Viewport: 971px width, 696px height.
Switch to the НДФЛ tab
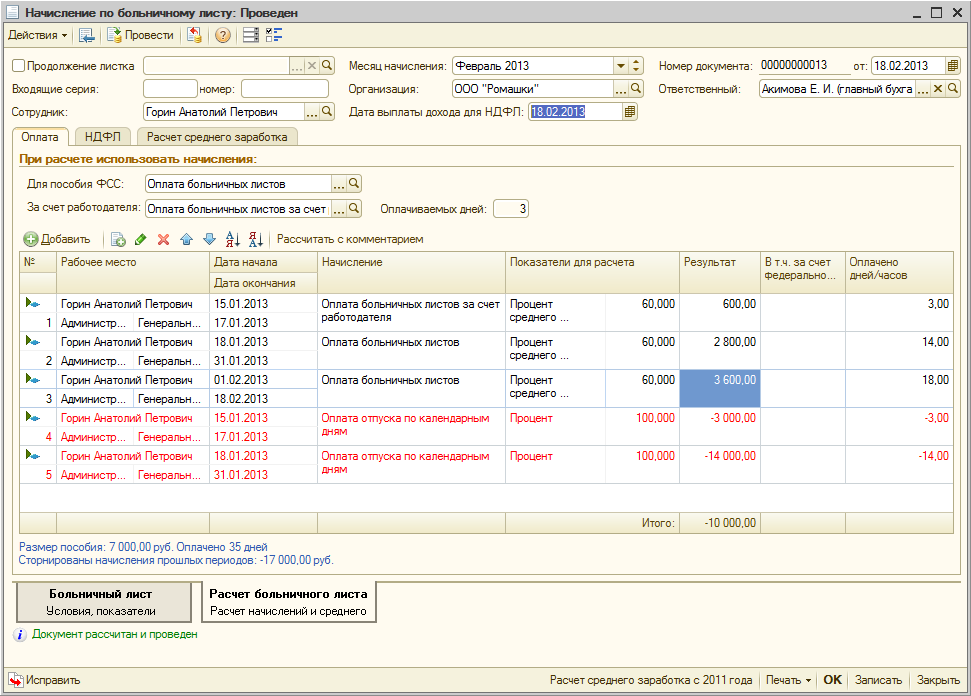coord(103,137)
